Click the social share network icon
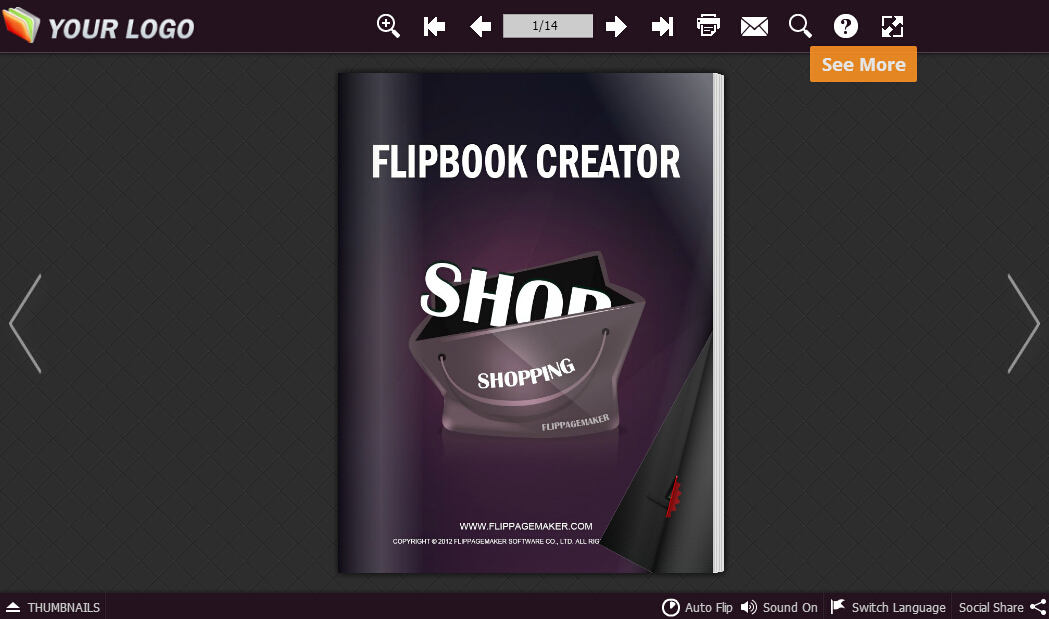The width and height of the screenshot is (1049, 619). (x=1038, y=607)
